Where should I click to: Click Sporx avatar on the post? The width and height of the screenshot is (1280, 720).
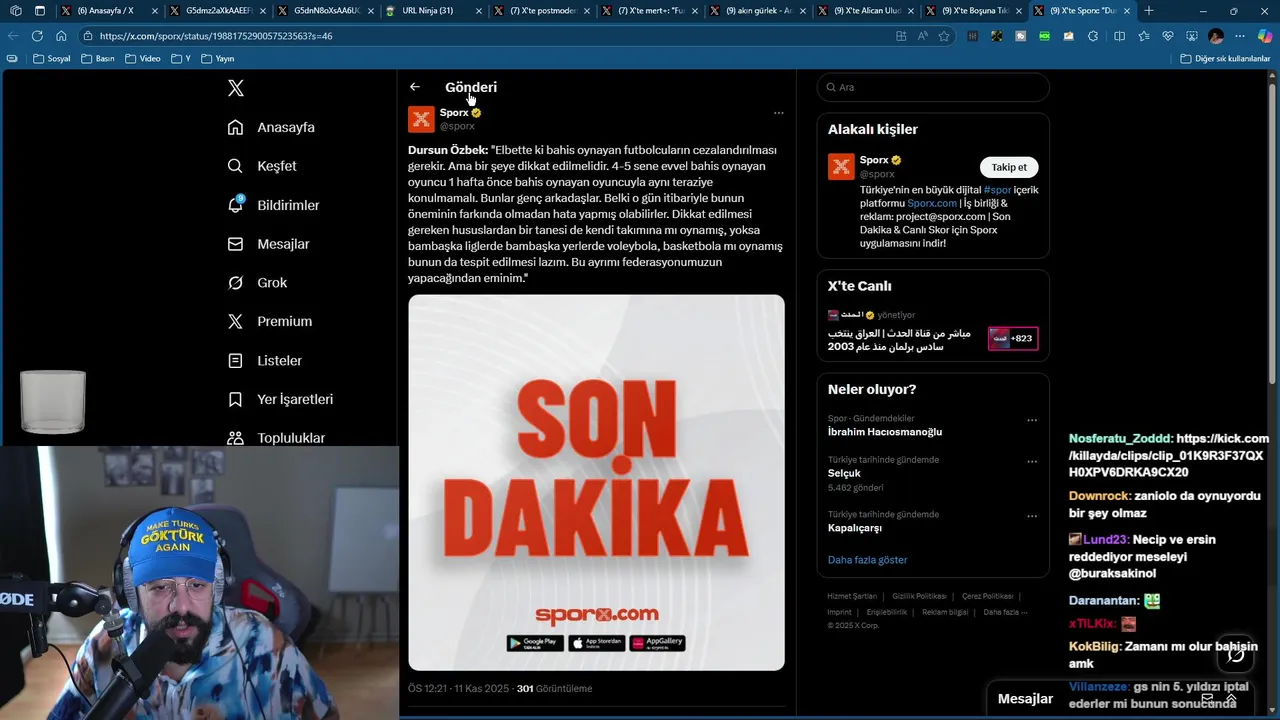(421, 119)
